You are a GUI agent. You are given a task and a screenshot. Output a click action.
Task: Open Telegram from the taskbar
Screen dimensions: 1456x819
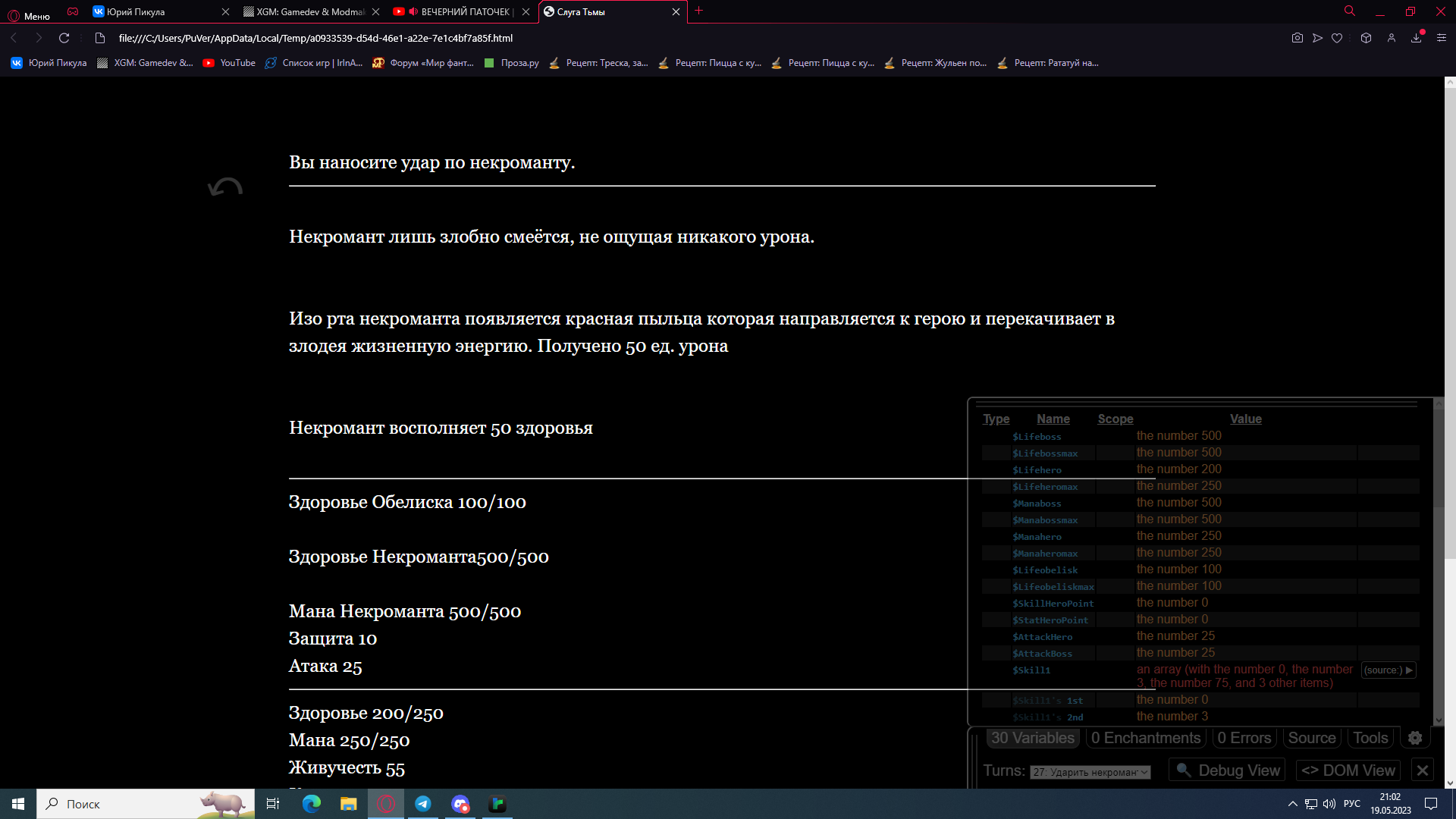click(x=423, y=804)
